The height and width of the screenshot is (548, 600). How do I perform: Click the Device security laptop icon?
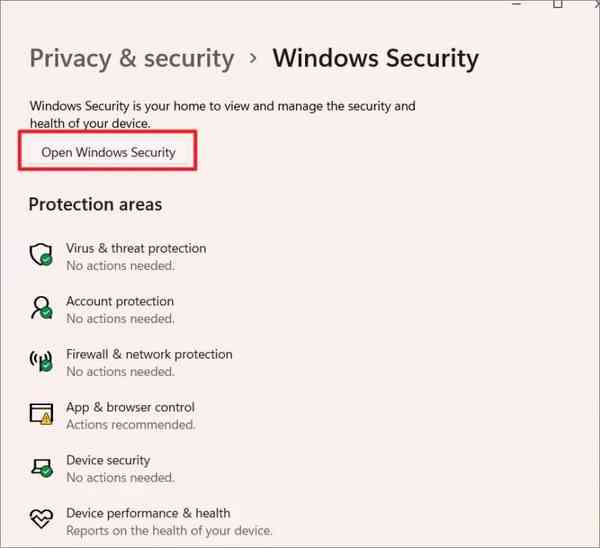tap(41, 467)
